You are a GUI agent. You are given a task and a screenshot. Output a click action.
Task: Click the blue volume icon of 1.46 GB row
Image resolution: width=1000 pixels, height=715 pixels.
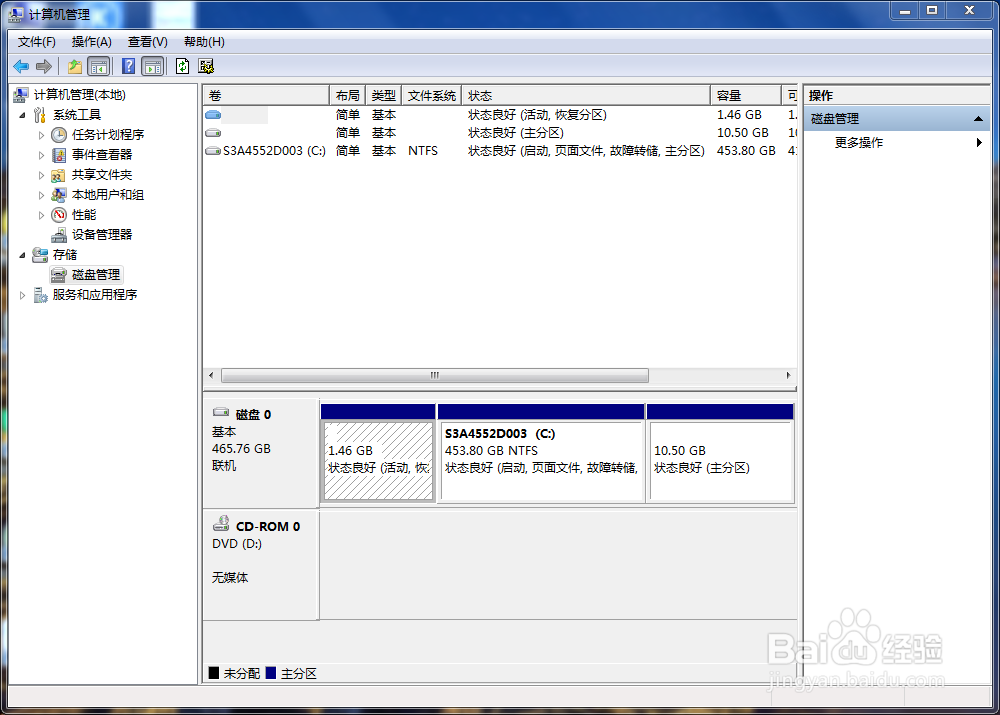tap(213, 115)
